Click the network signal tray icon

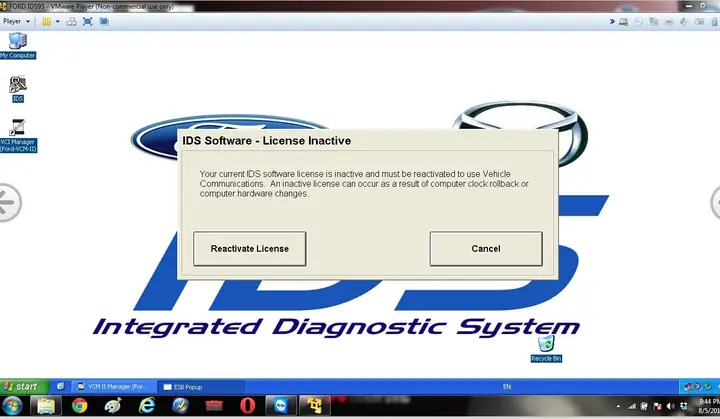pyautogui.click(x=632, y=406)
